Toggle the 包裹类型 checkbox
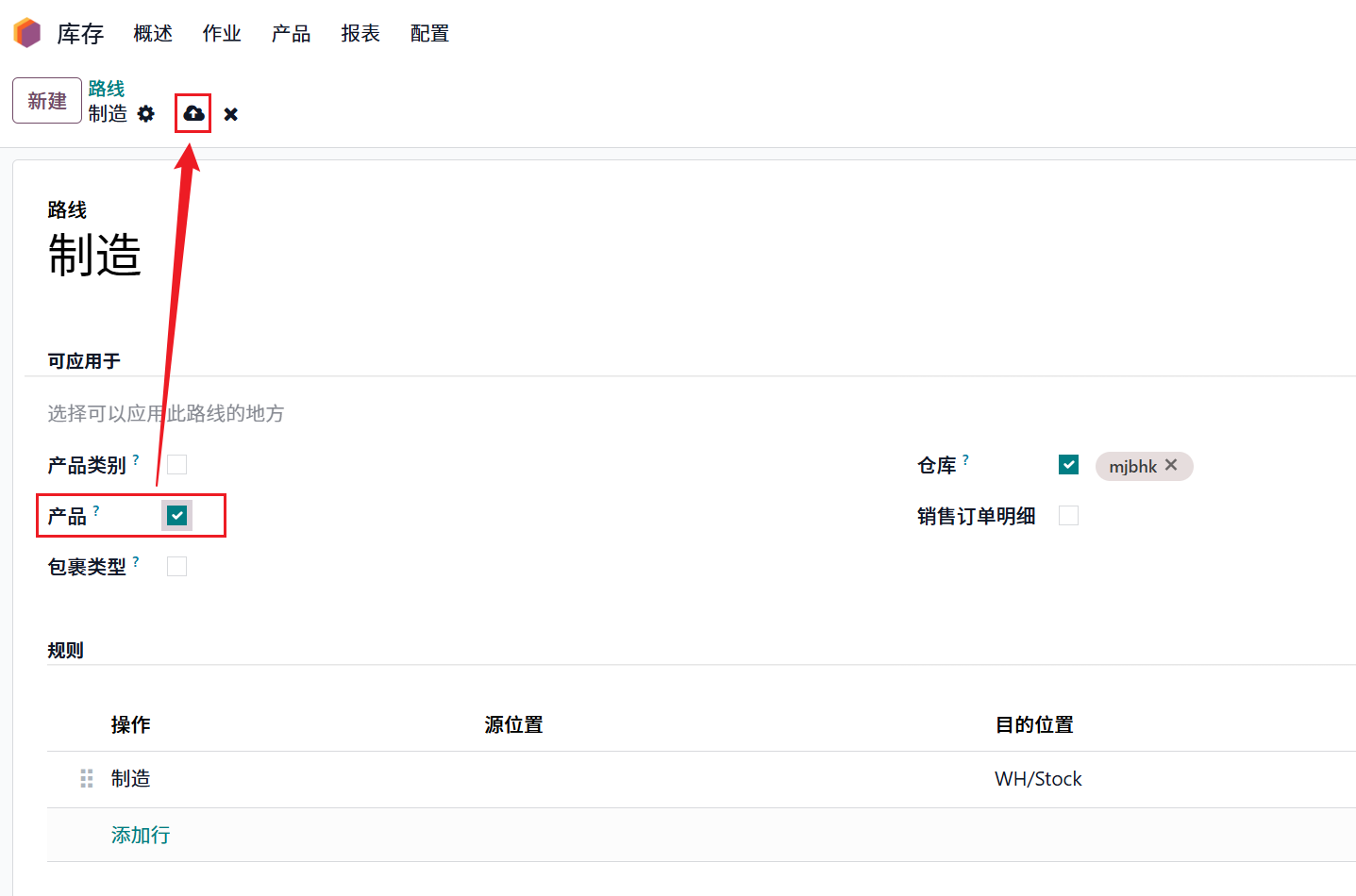Viewport: 1356px width, 896px height. click(x=176, y=566)
